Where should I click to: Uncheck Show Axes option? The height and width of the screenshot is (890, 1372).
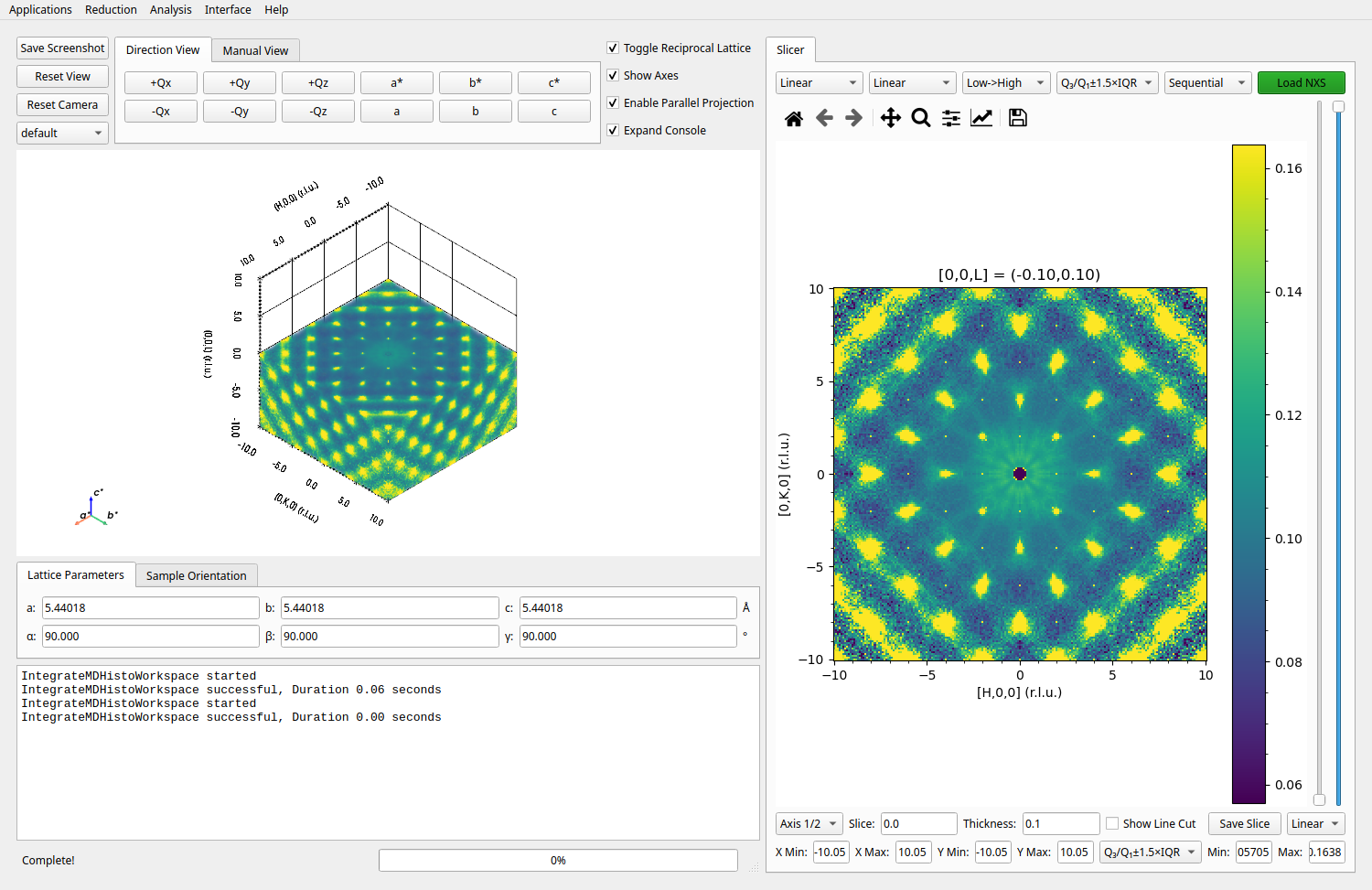tap(613, 75)
